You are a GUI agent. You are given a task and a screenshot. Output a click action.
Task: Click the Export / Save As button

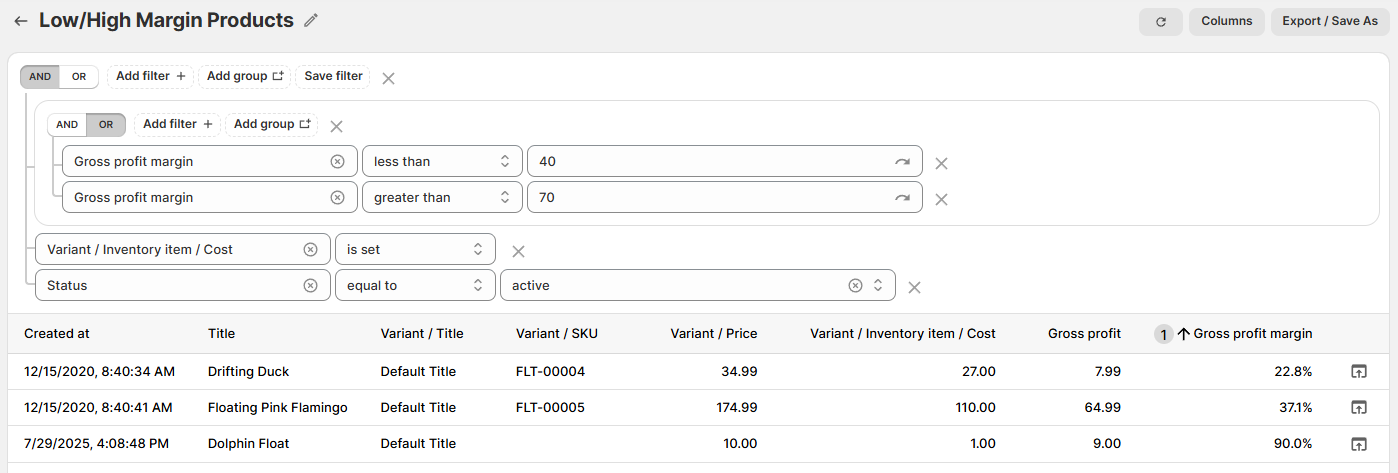[x=1329, y=22]
